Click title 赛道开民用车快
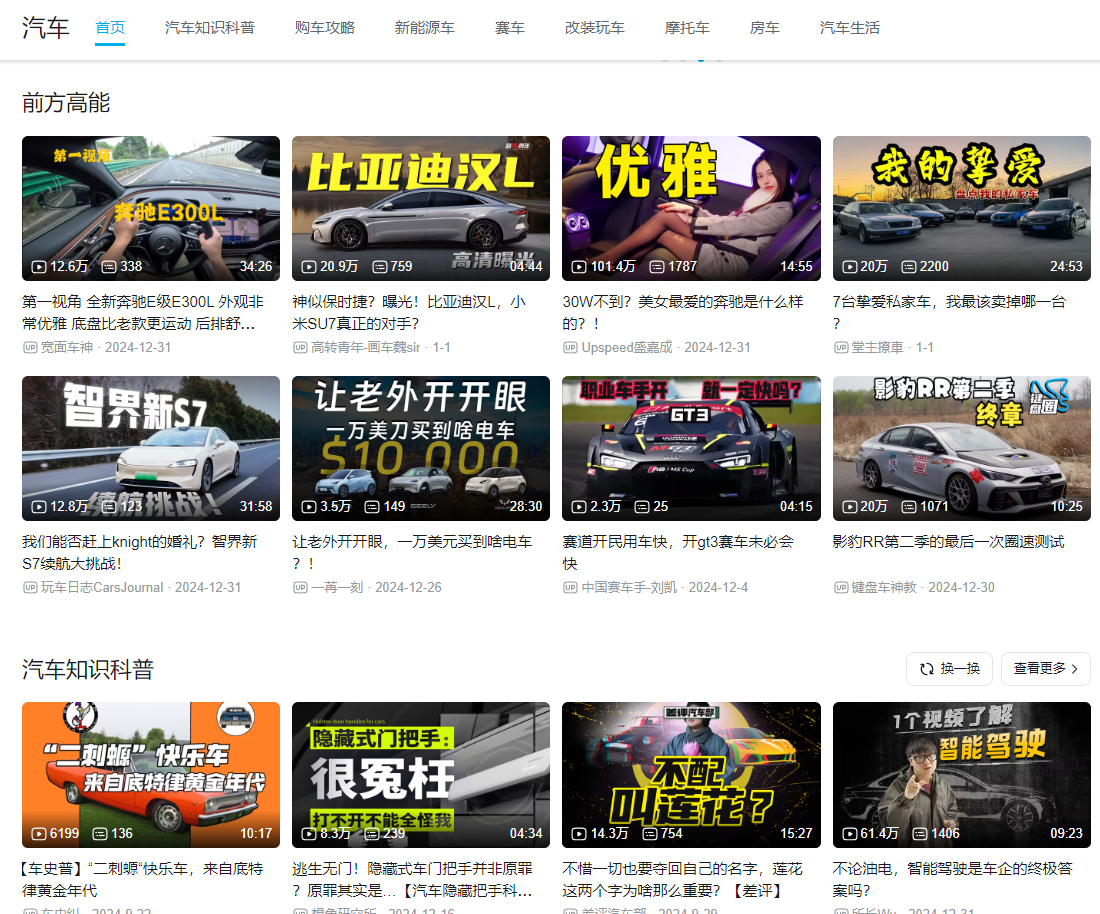This screenshot has width=1100, height=914. pyautogui.click(x=678, y=553)
